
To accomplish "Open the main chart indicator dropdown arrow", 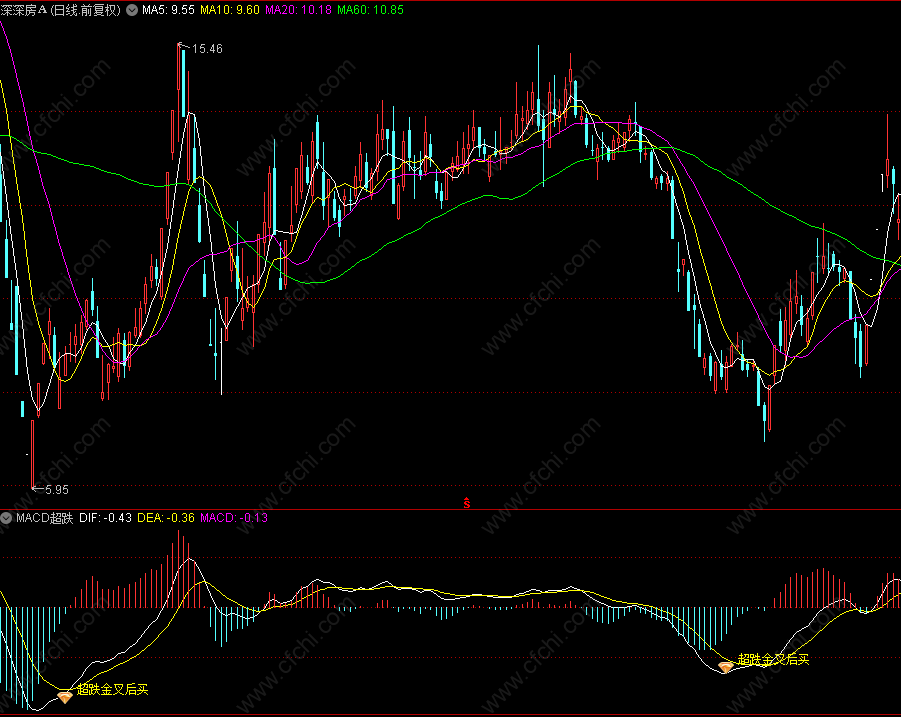I will [x=132, y=10].
